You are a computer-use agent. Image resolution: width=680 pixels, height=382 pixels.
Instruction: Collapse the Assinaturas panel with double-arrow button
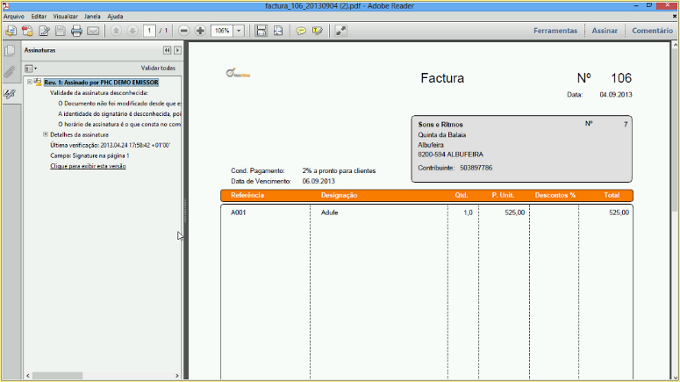click(x=167, y=50)
